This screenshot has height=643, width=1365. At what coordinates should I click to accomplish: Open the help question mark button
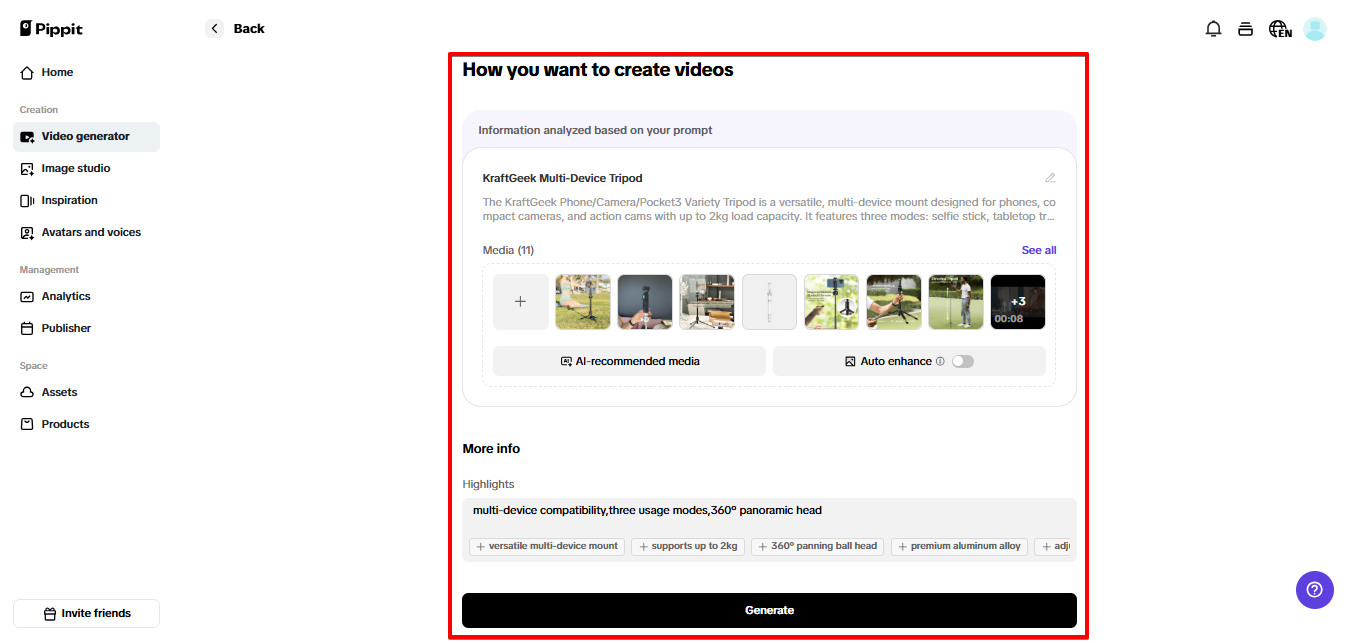pyautogui.click(x=1314, y=590)
